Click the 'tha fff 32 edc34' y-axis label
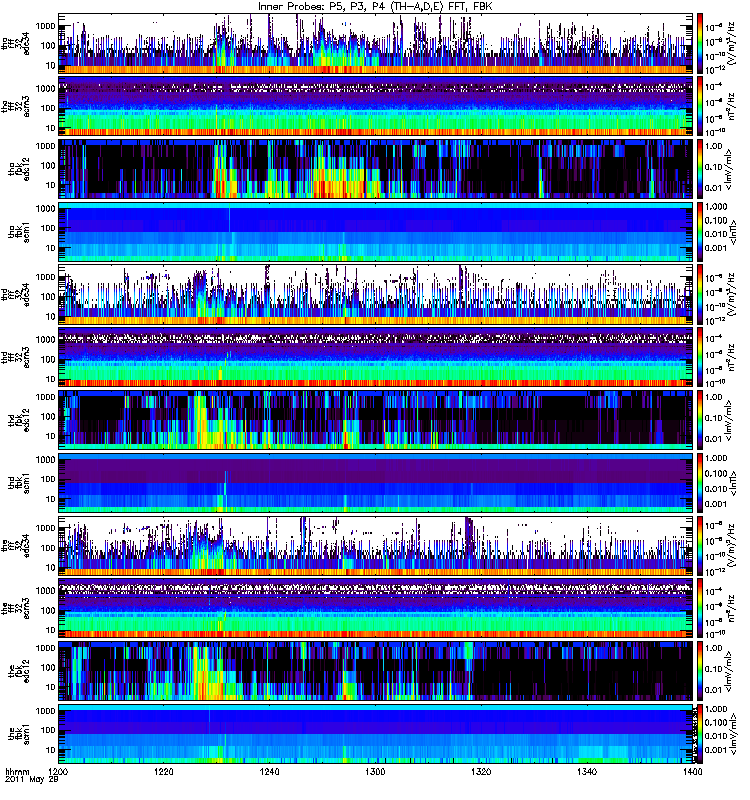750x800 pixels. 15,44
